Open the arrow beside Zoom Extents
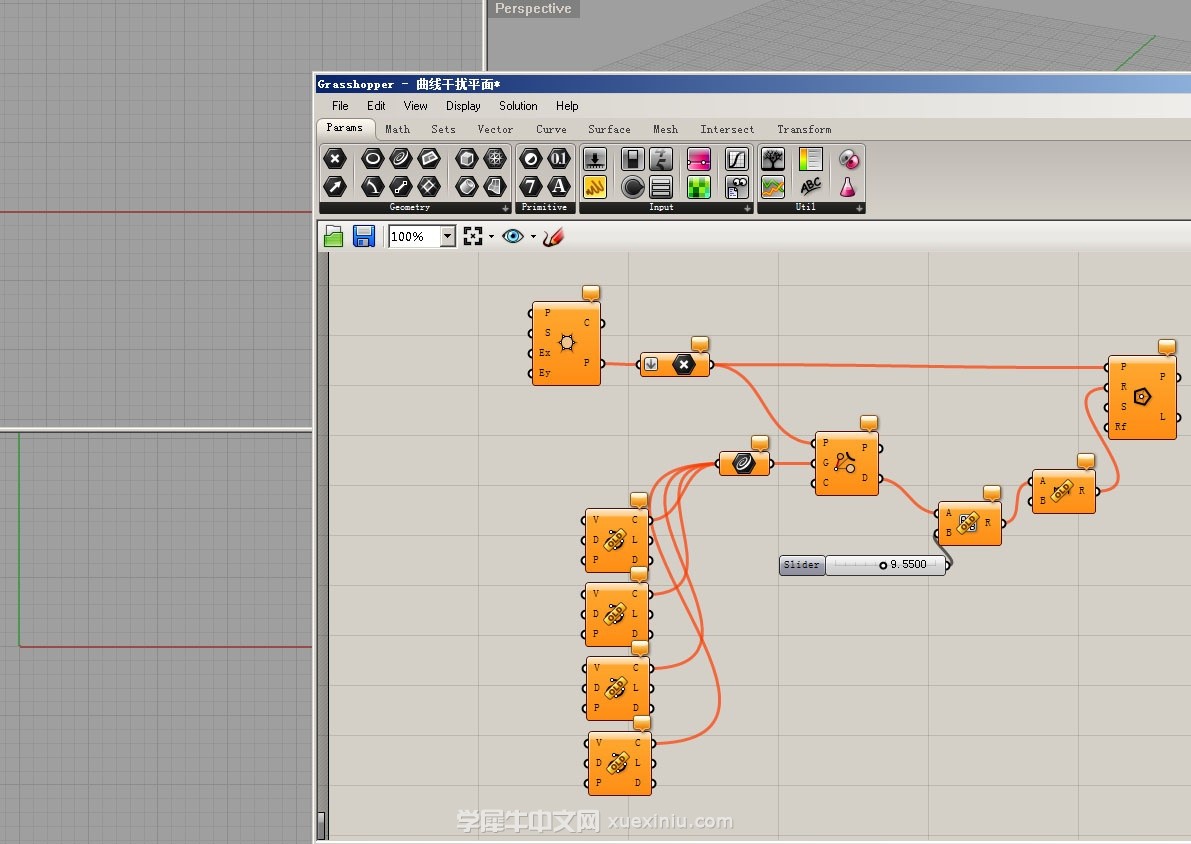Image resolution: width=1191 pixels, height=844 pixels. click(491, 237)
